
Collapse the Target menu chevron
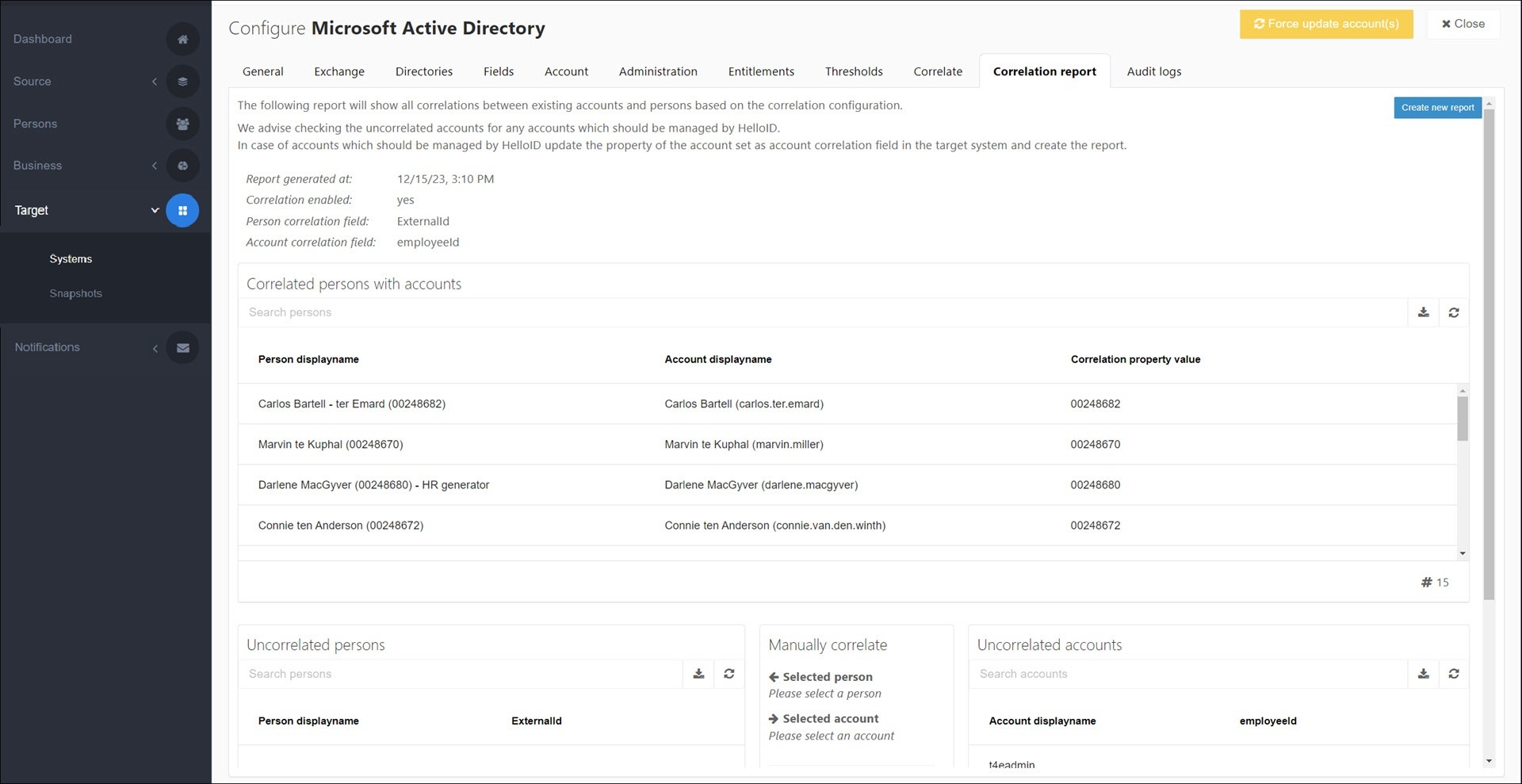coord(155,210)
